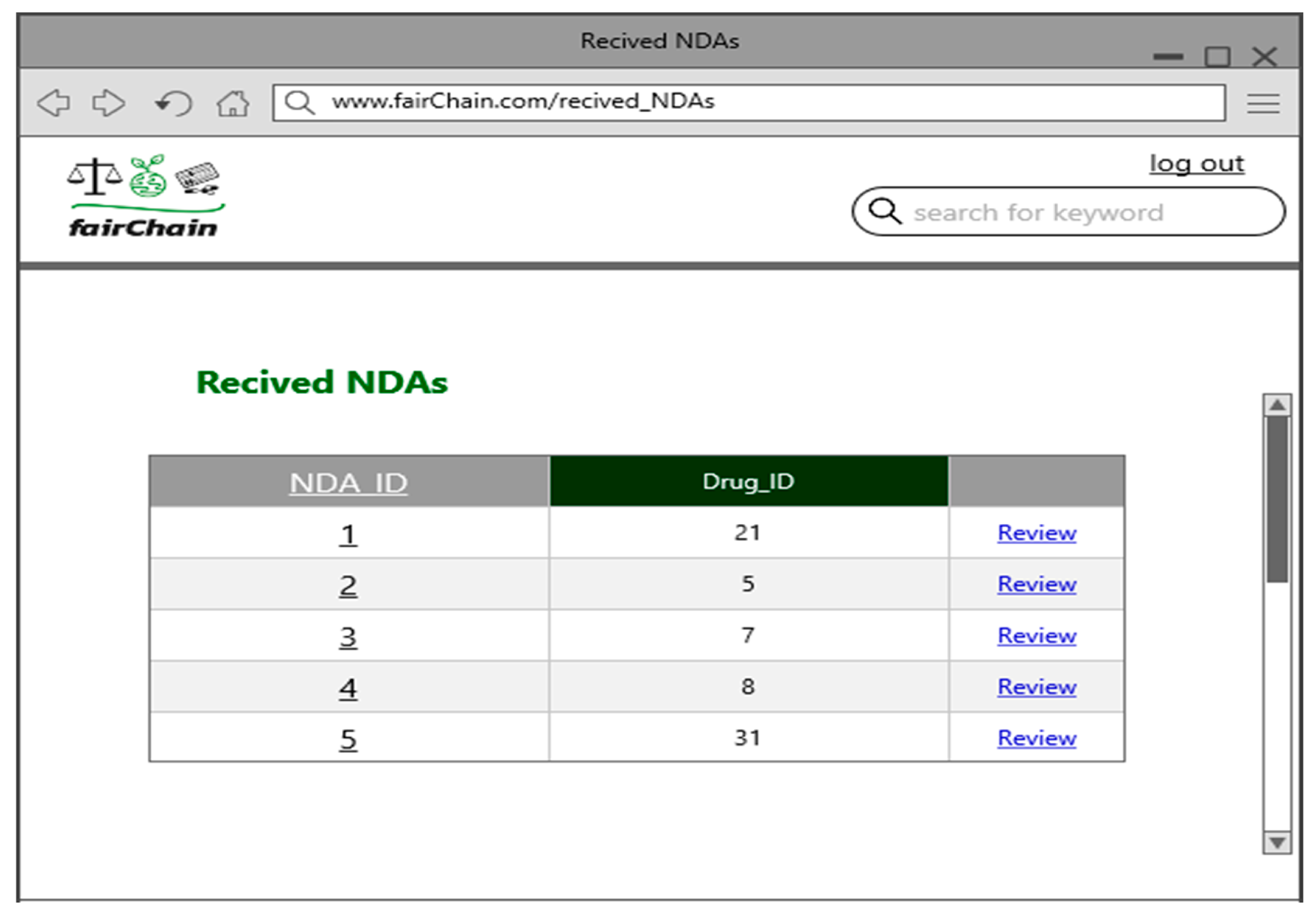Open Review link for NDA 3
Viewport: 1316px width, 912px height.
1037,635
